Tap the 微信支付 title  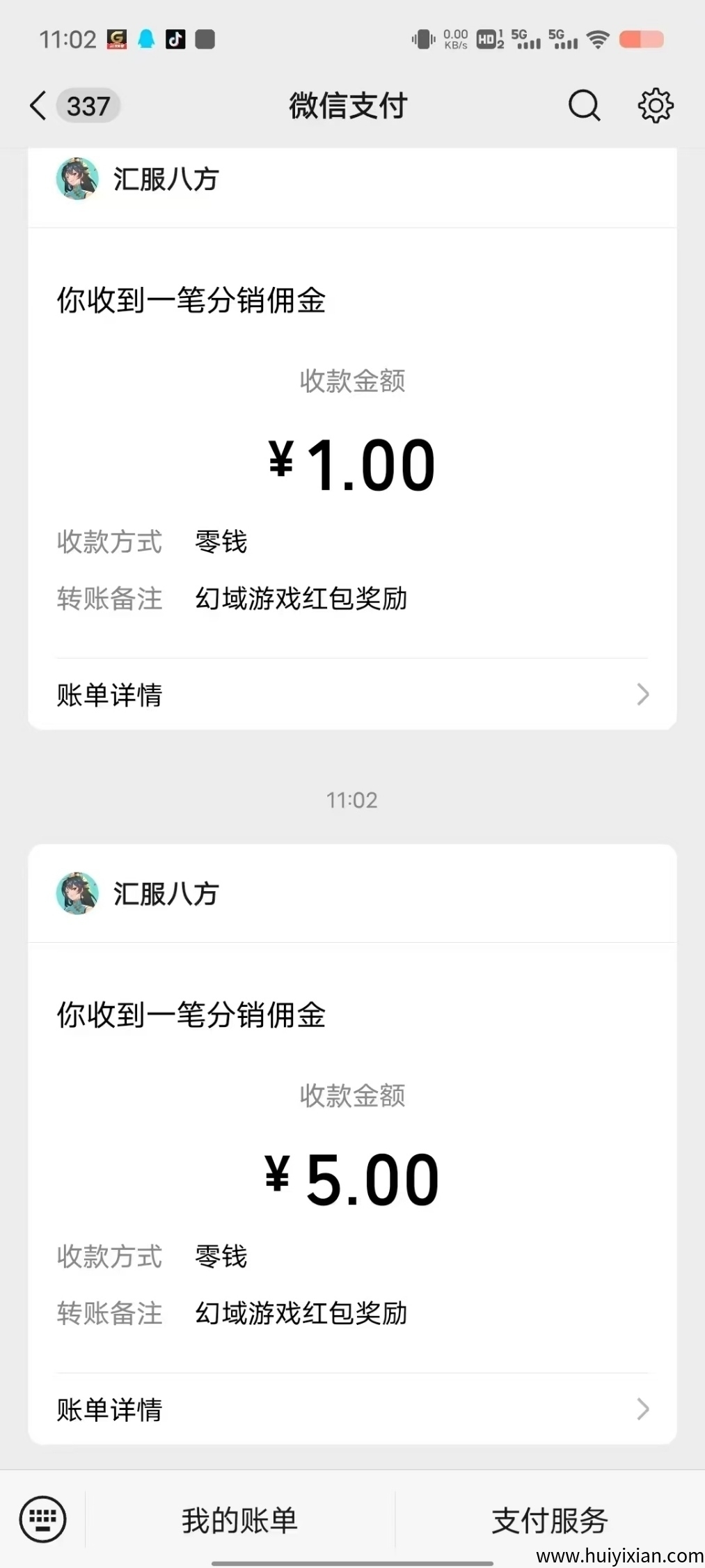[348, 106]
